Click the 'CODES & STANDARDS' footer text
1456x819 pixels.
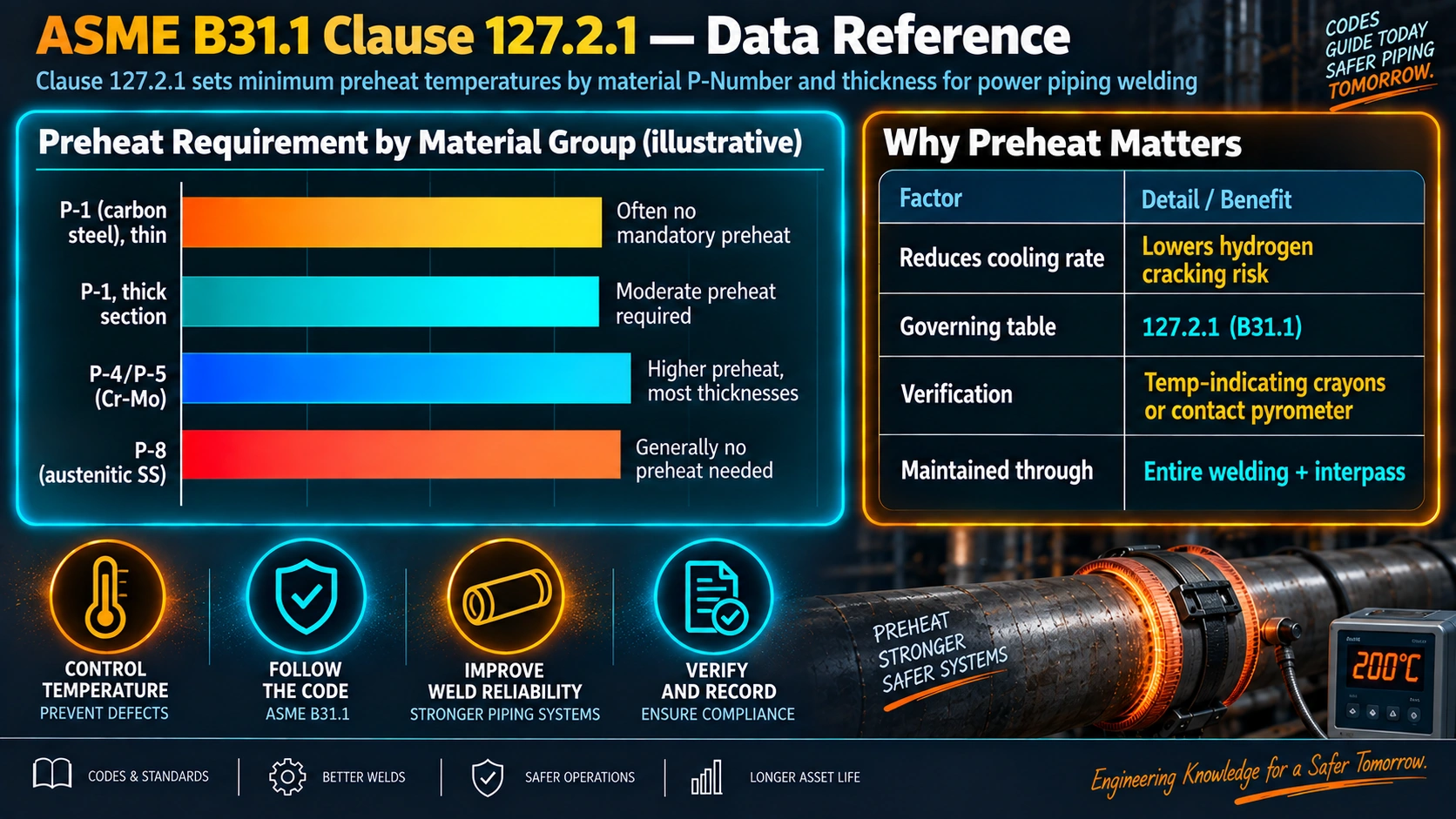pyautogui.click(x=148, y=776)
